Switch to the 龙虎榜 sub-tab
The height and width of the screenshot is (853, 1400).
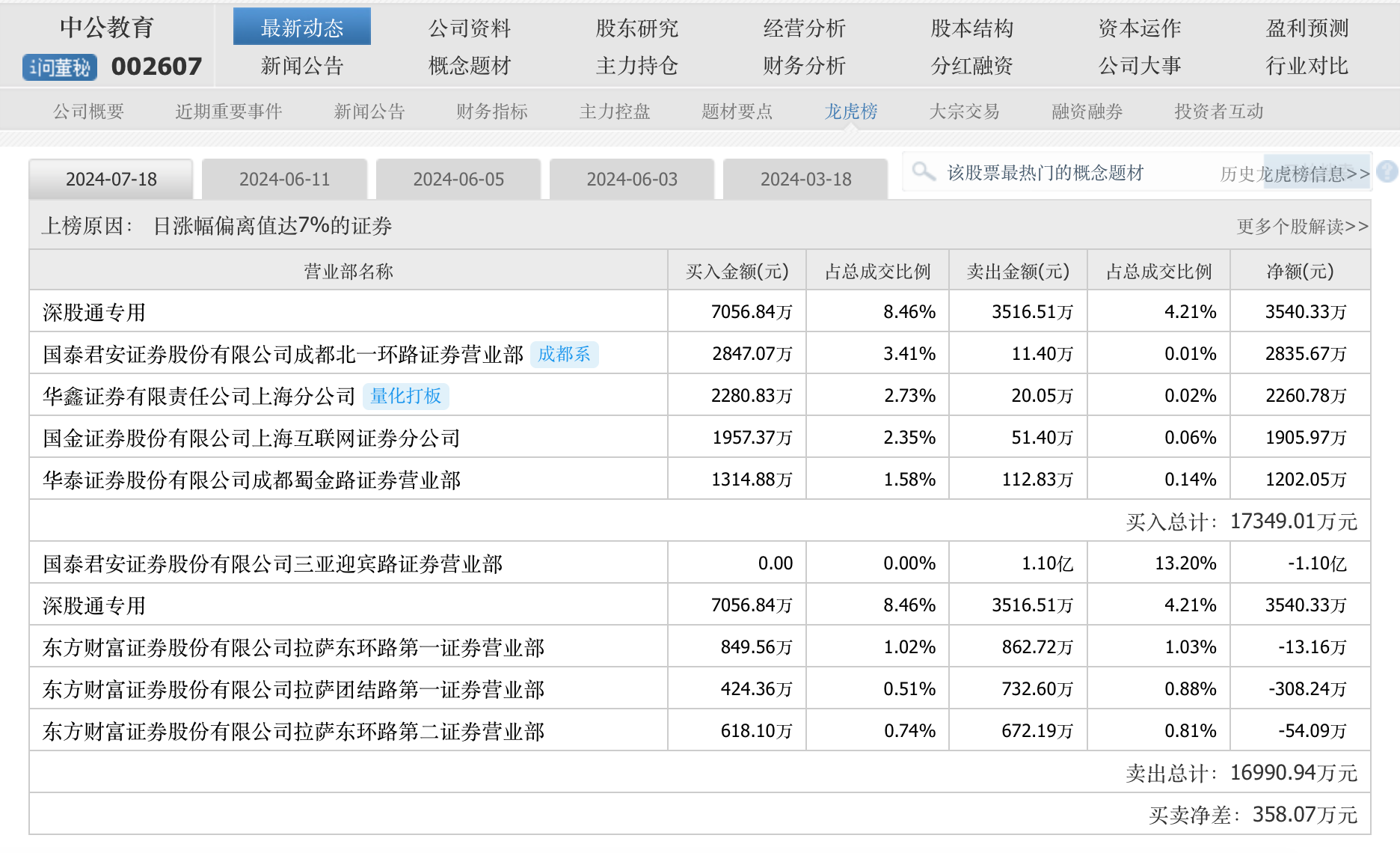coord(850,111)
